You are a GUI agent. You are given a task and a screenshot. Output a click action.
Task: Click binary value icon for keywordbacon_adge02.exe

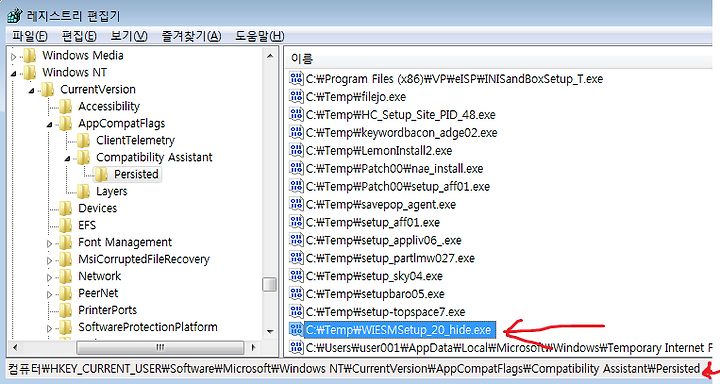[296, 132]
